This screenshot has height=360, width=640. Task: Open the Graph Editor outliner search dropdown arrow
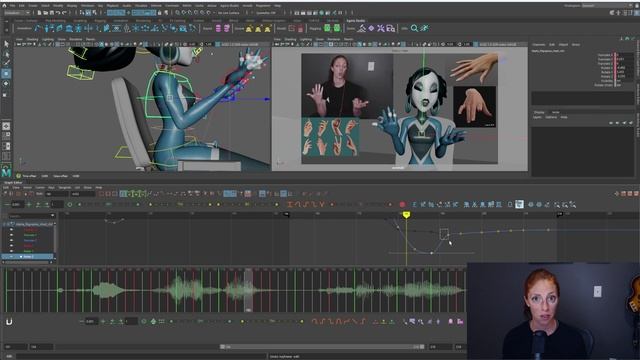coord(52,216)
